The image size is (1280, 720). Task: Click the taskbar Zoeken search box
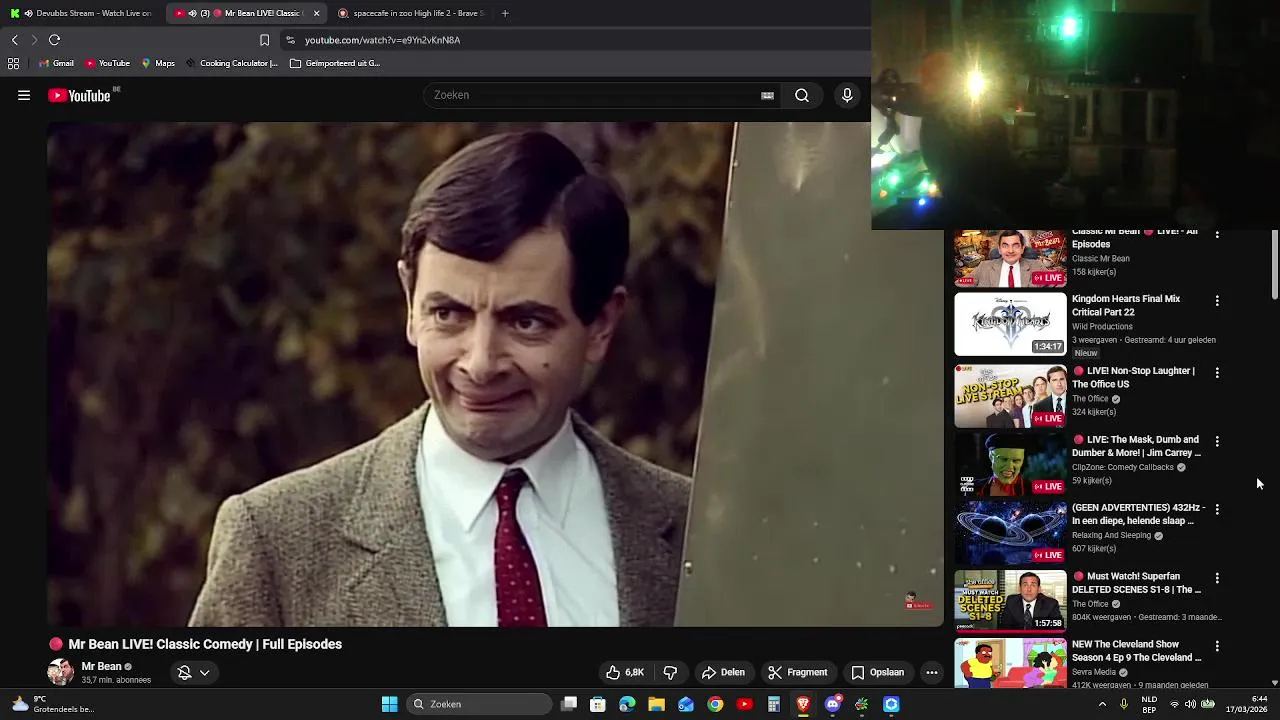479,704
